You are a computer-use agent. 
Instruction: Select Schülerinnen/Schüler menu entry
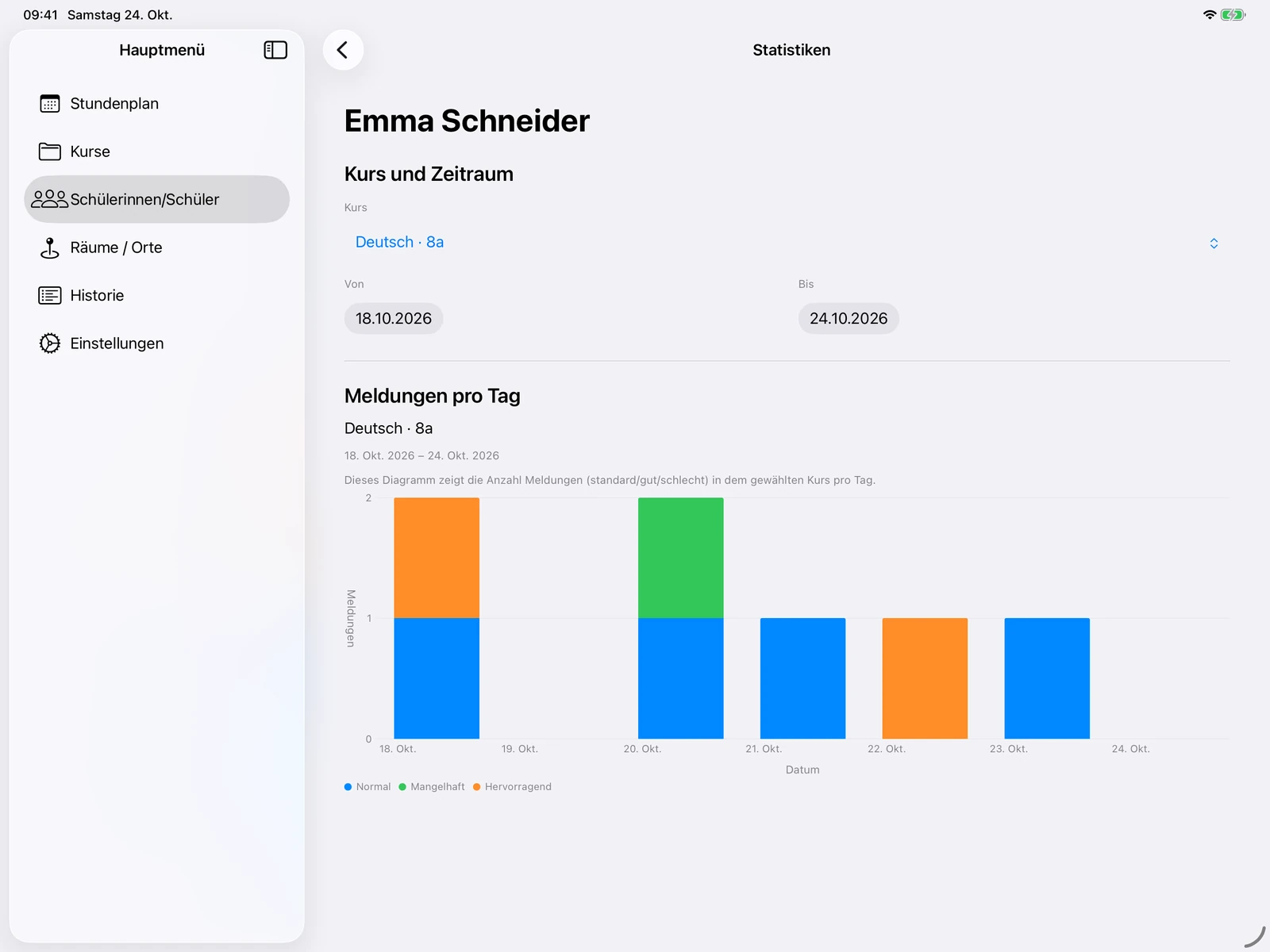157,199
